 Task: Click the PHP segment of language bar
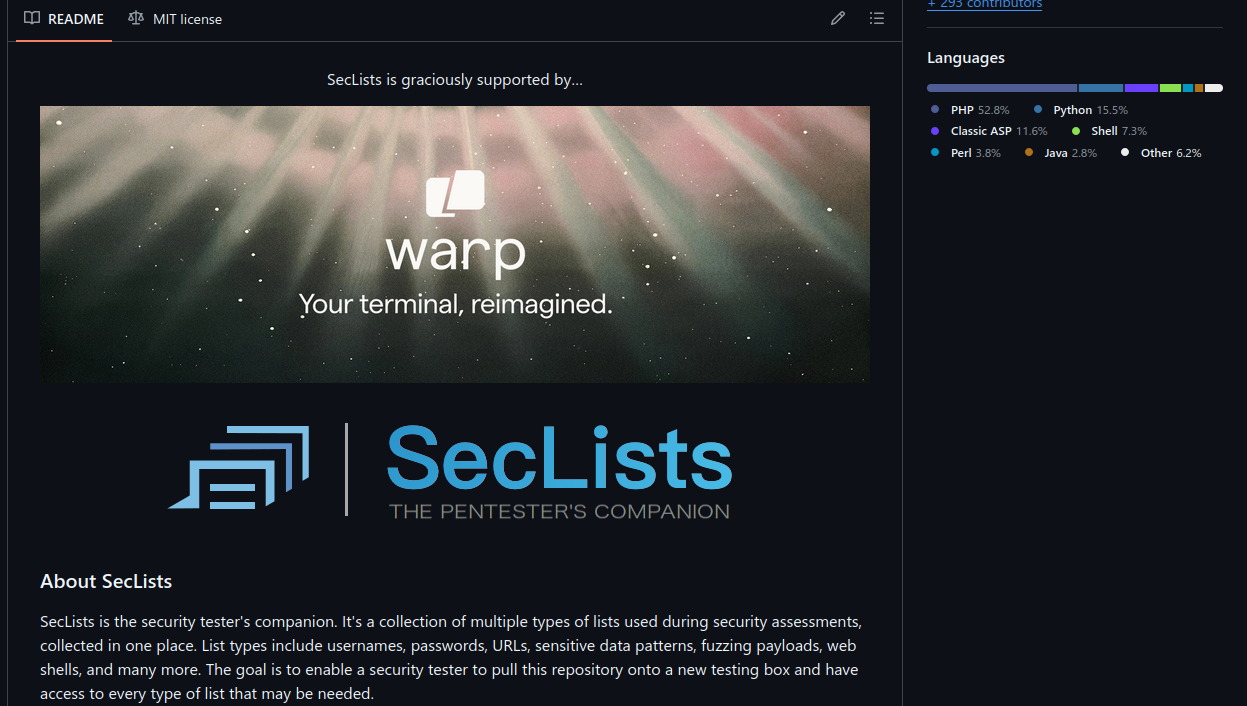1002,88
